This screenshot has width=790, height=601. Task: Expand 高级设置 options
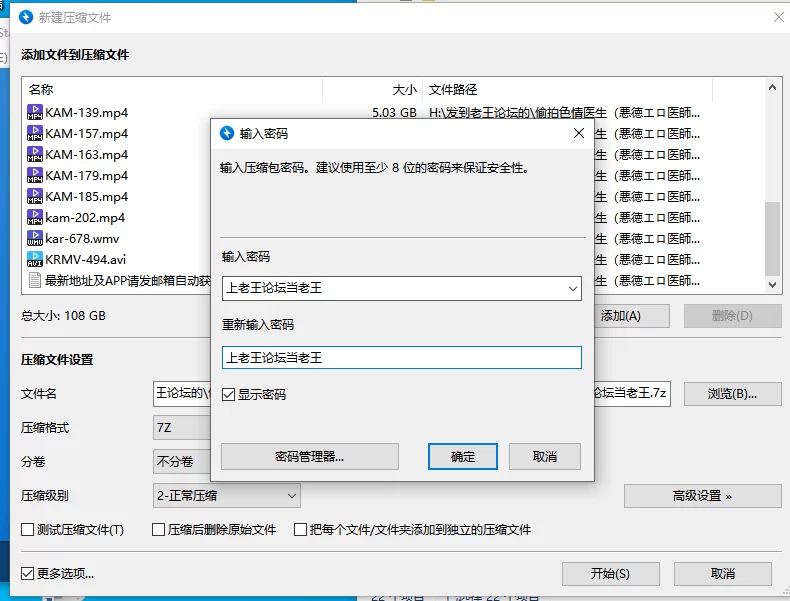click(702, 496)
